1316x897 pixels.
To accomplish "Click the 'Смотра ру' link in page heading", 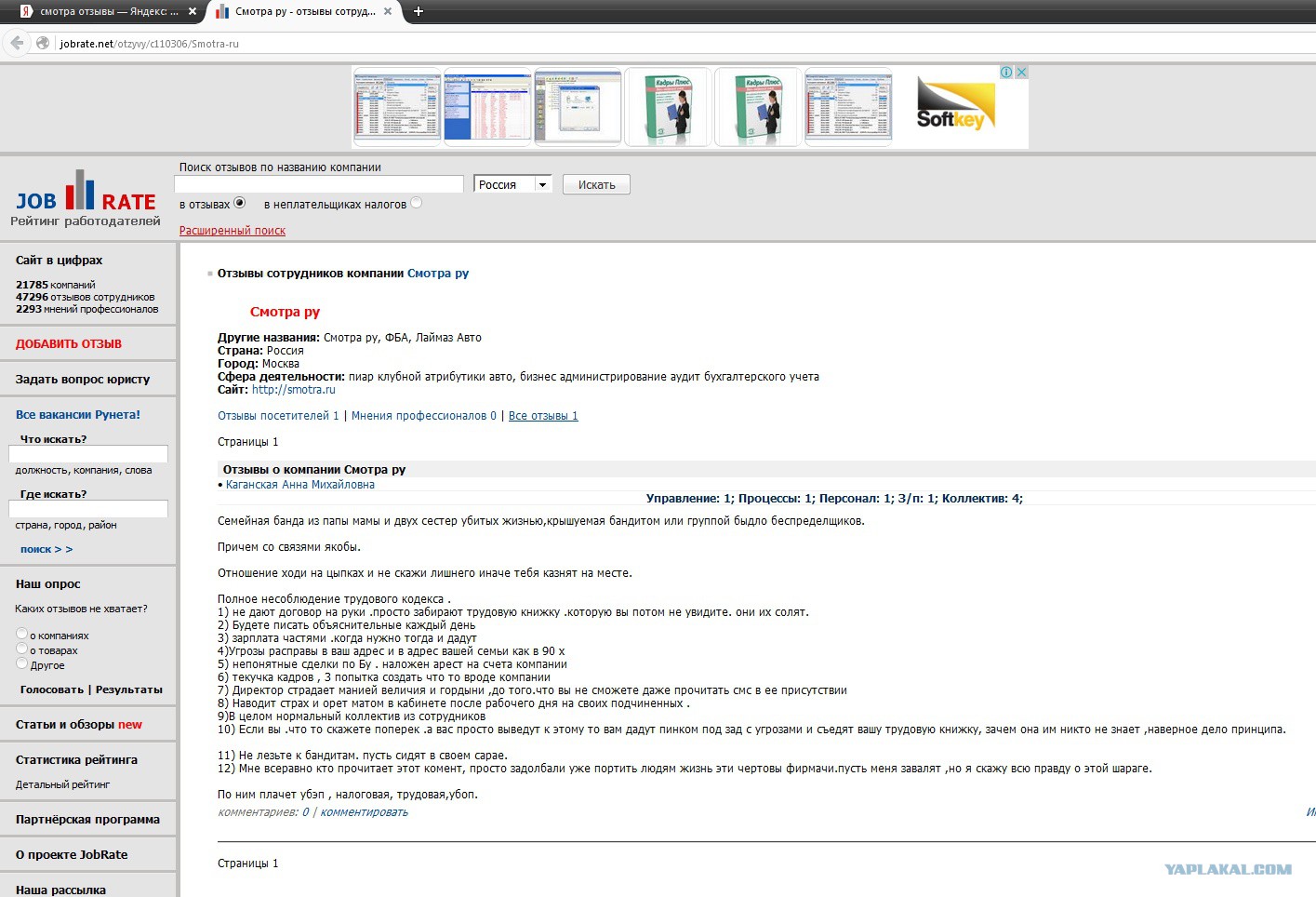I will 438,274.
